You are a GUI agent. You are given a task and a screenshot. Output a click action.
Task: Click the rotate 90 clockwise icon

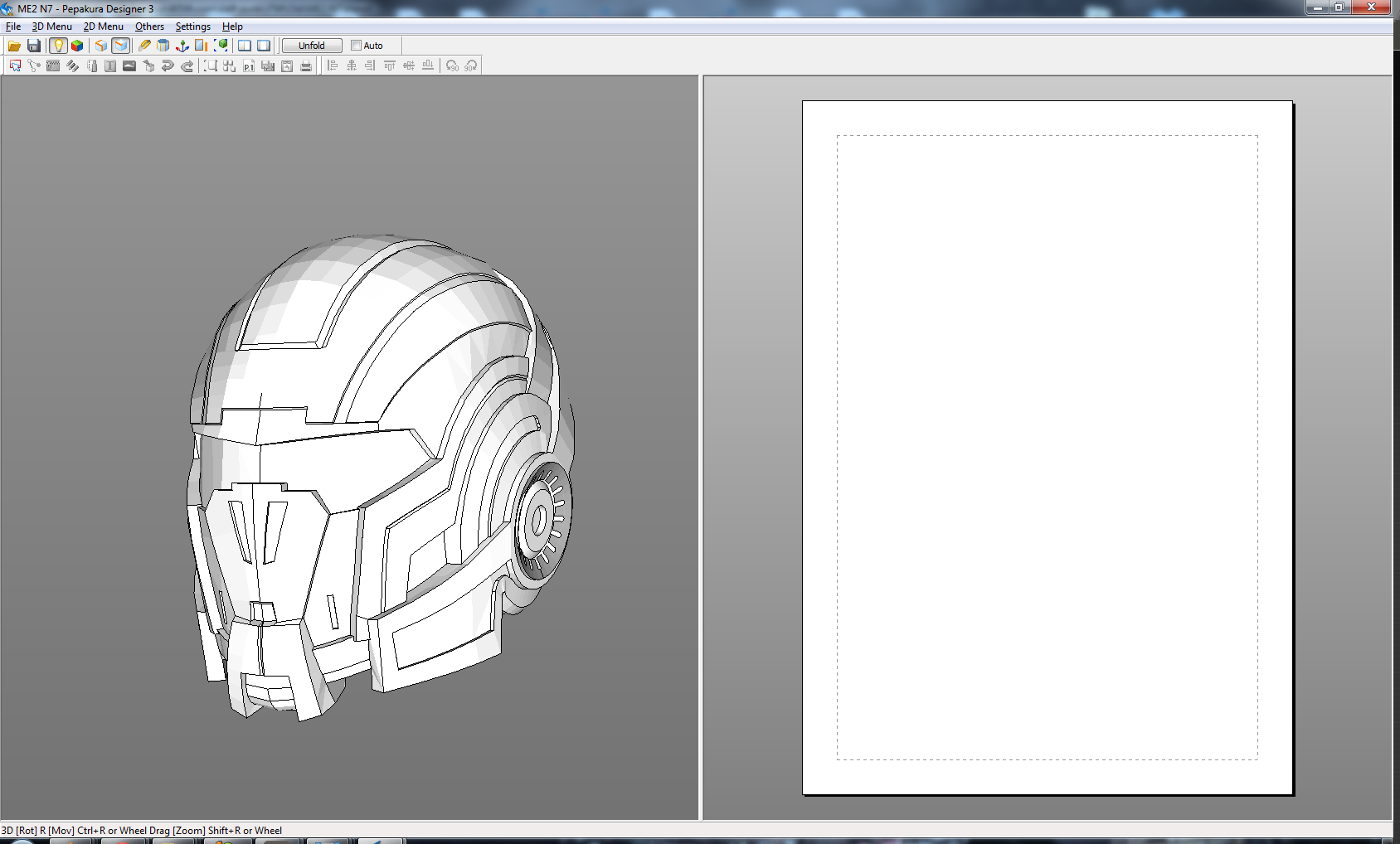coord(471,65)
